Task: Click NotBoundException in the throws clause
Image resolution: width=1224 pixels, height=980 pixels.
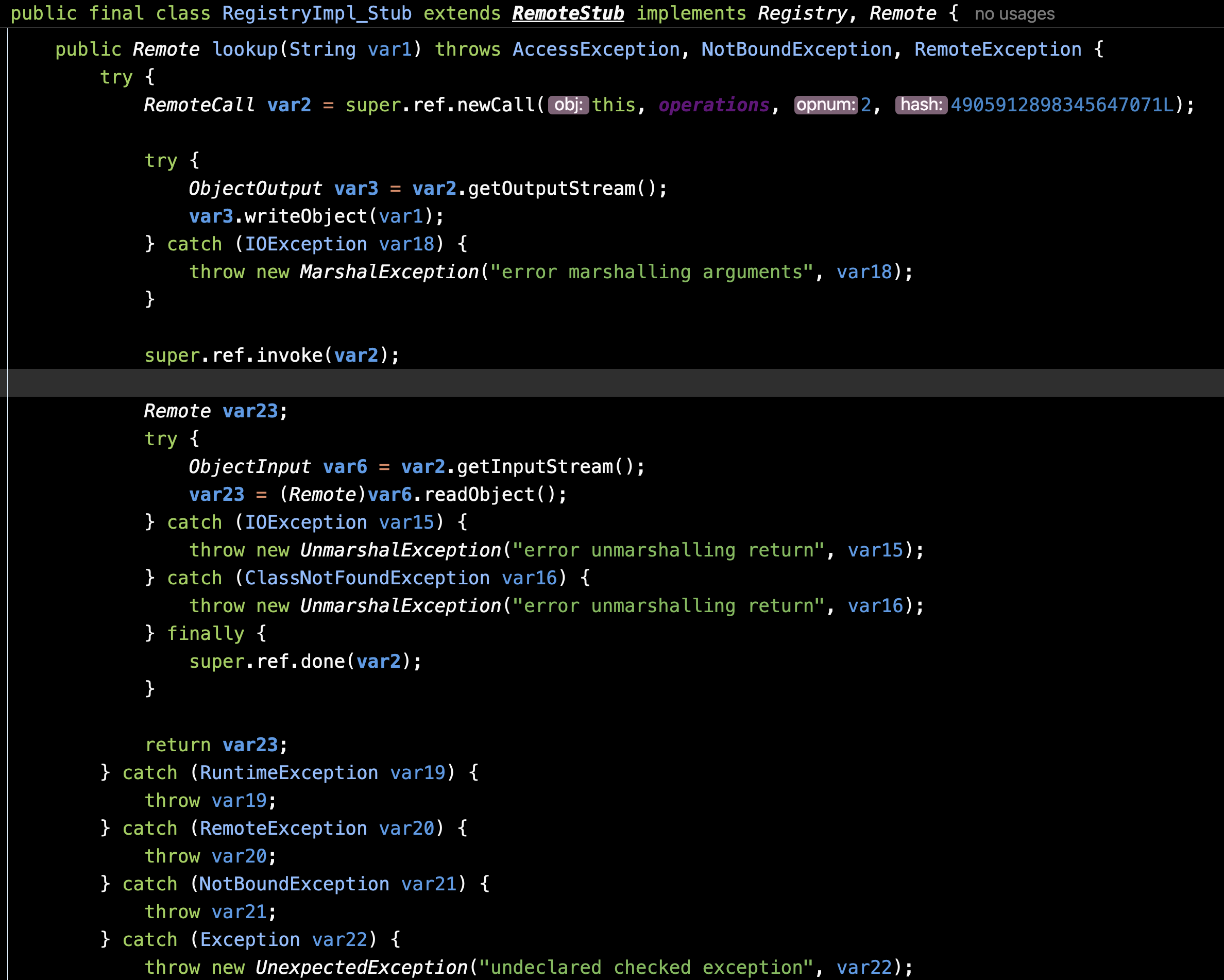Action: pos(796,49)
